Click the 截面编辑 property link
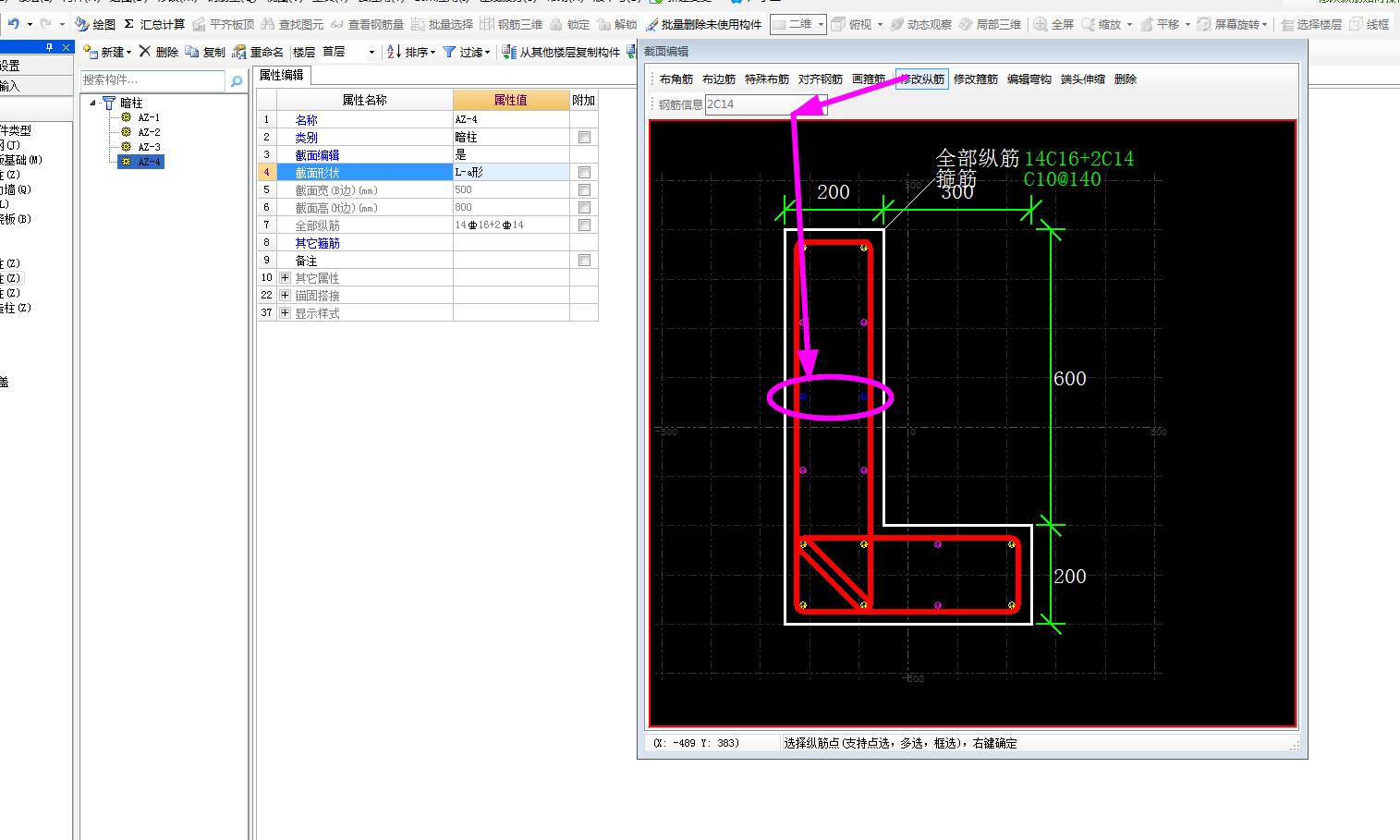Viewport: 1400px width, 840px height. [x=318, y=155]
